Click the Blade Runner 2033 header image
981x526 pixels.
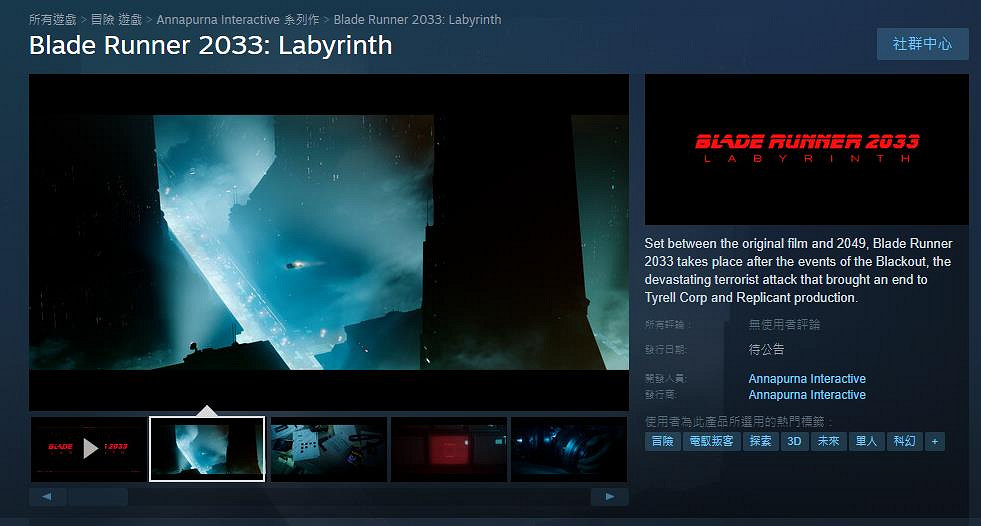point(806,149)
